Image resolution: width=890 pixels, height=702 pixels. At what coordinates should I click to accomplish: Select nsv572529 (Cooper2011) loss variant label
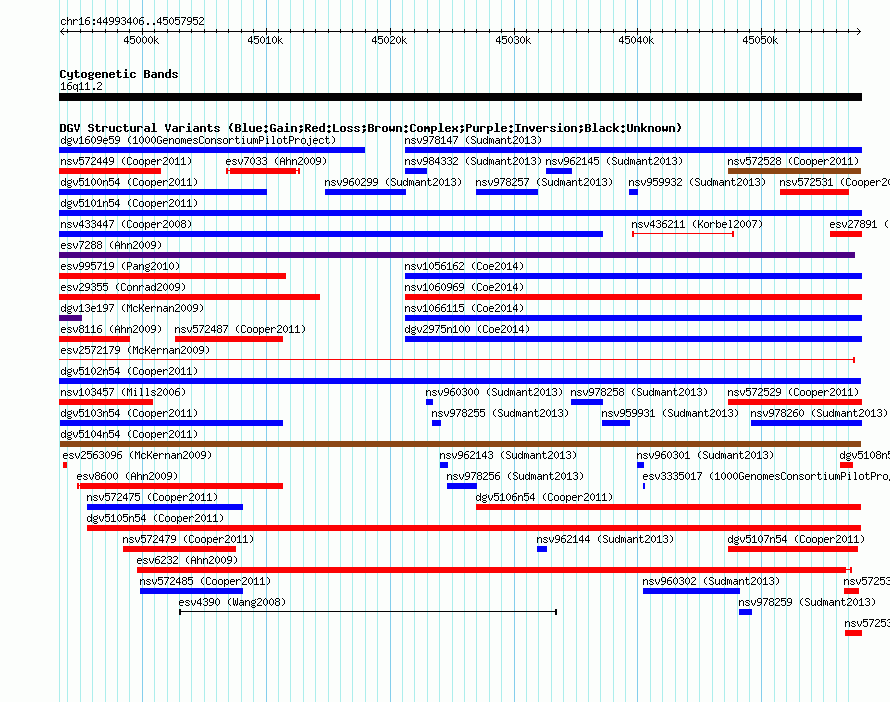[793, 392]
